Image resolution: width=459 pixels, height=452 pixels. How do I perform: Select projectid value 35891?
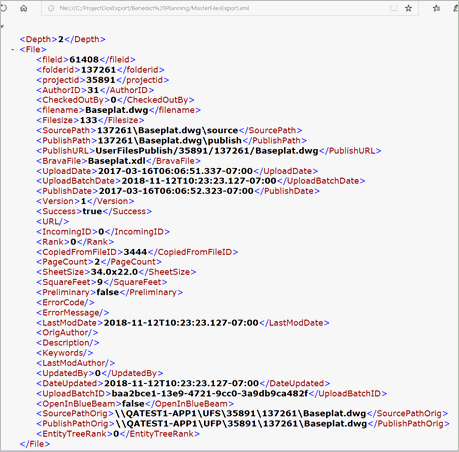(x=101, y=80)
